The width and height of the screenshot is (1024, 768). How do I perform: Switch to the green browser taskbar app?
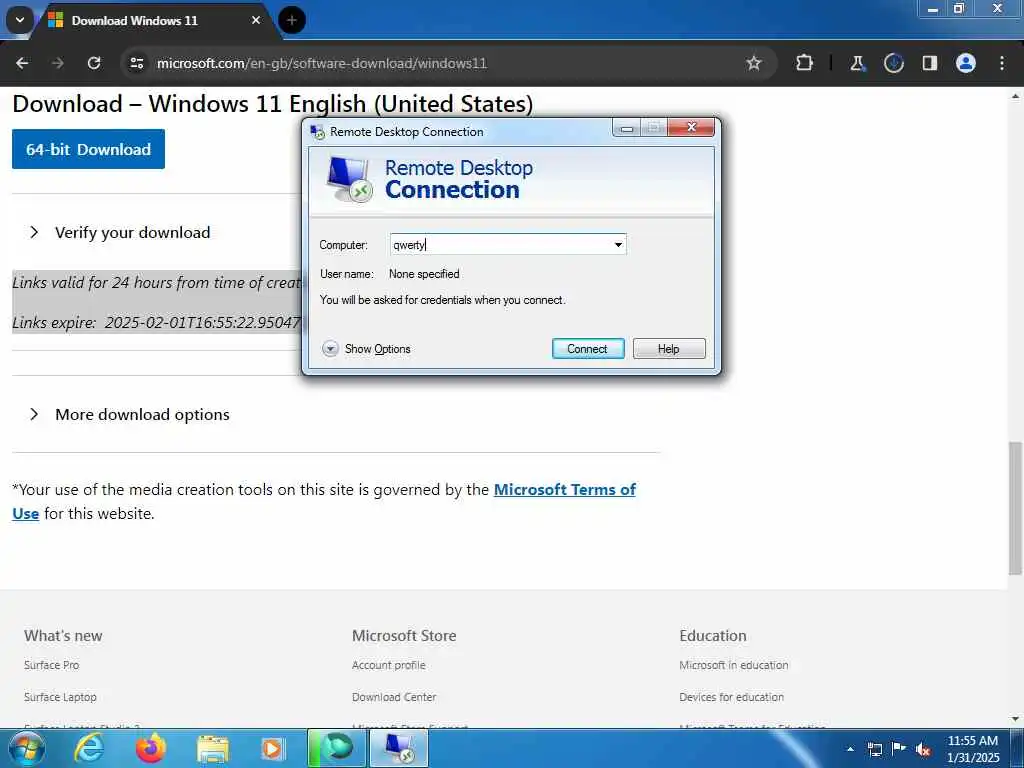coord(336,748)
